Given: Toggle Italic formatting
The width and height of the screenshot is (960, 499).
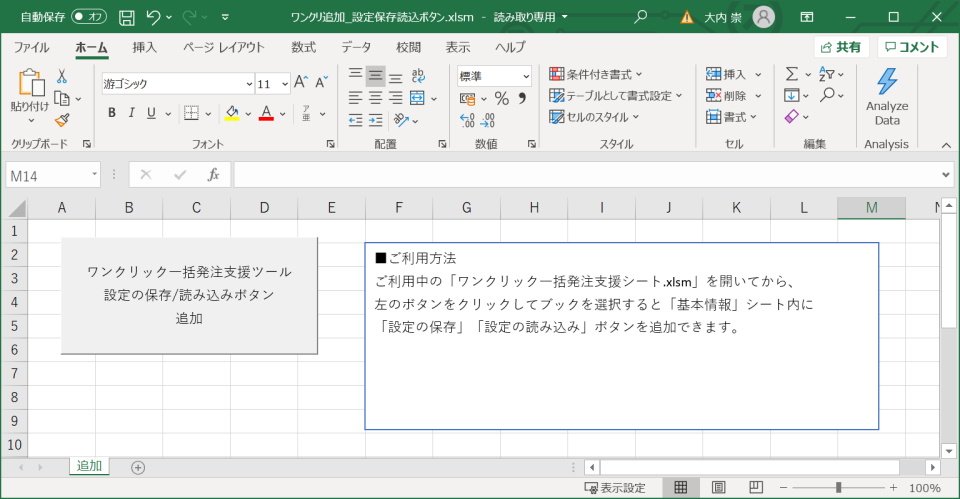Looking at the screenshot, I should (x=131, y=113).
